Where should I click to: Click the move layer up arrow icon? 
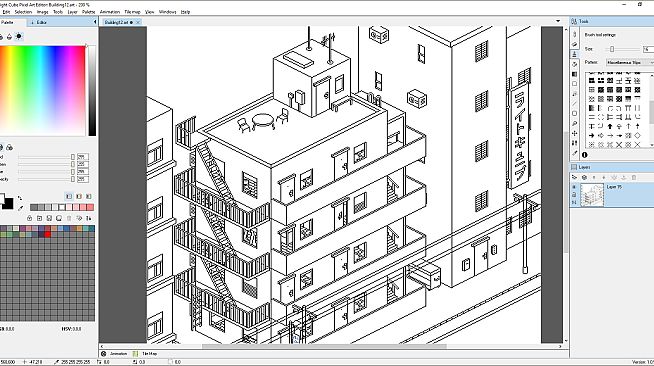594,178
